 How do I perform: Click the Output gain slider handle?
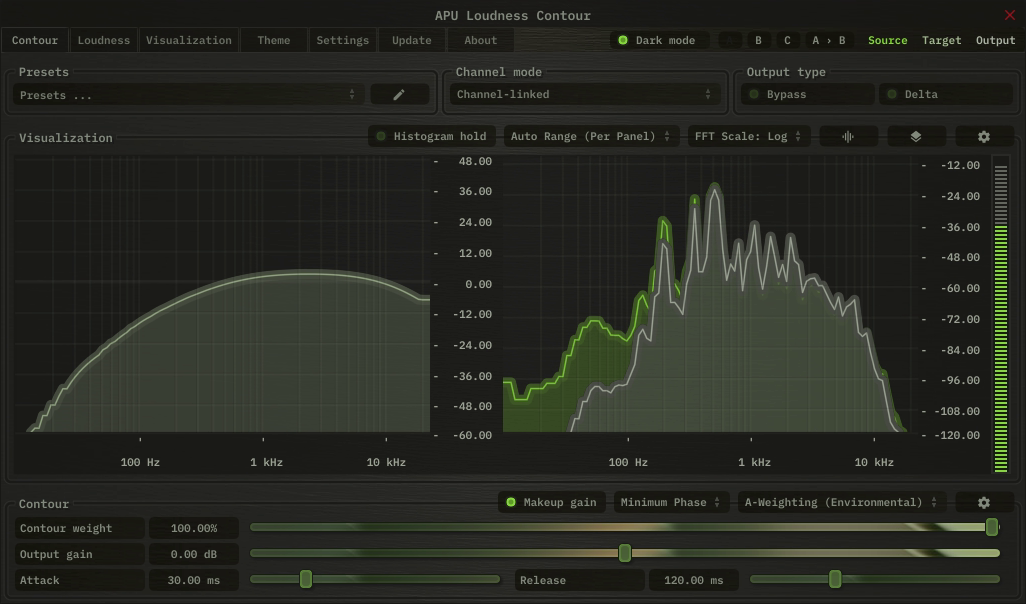pos(625,553)
